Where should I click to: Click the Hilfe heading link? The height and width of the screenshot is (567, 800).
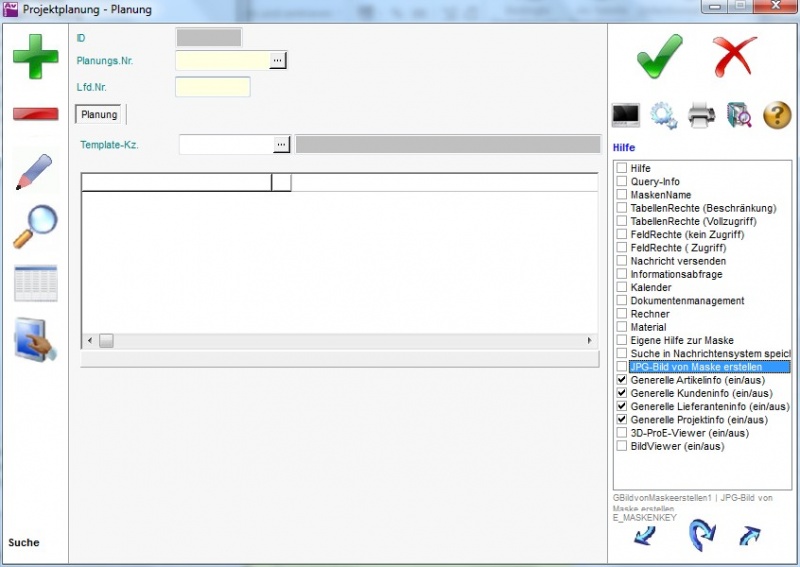623,148
